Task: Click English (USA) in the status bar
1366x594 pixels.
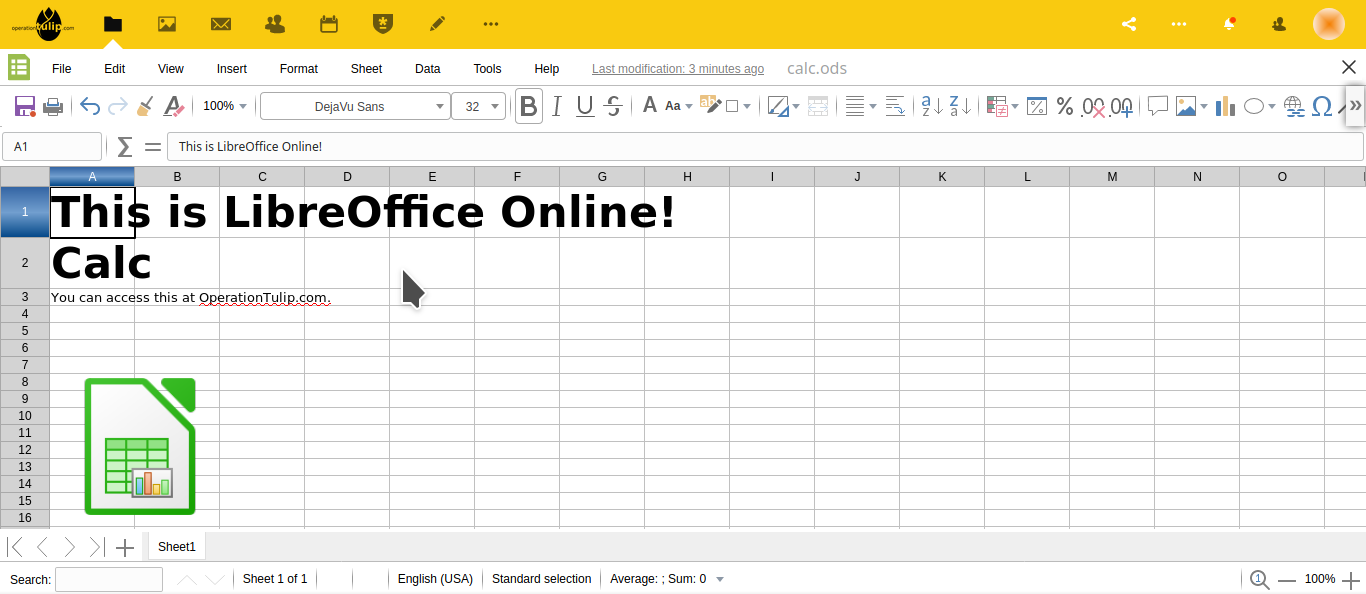Action: 435,579
